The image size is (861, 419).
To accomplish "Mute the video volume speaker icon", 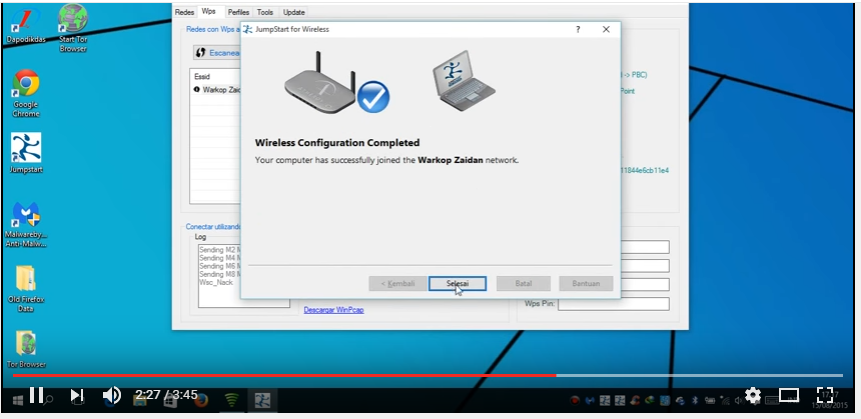I will pyautogui.click(x=111, y=395).
